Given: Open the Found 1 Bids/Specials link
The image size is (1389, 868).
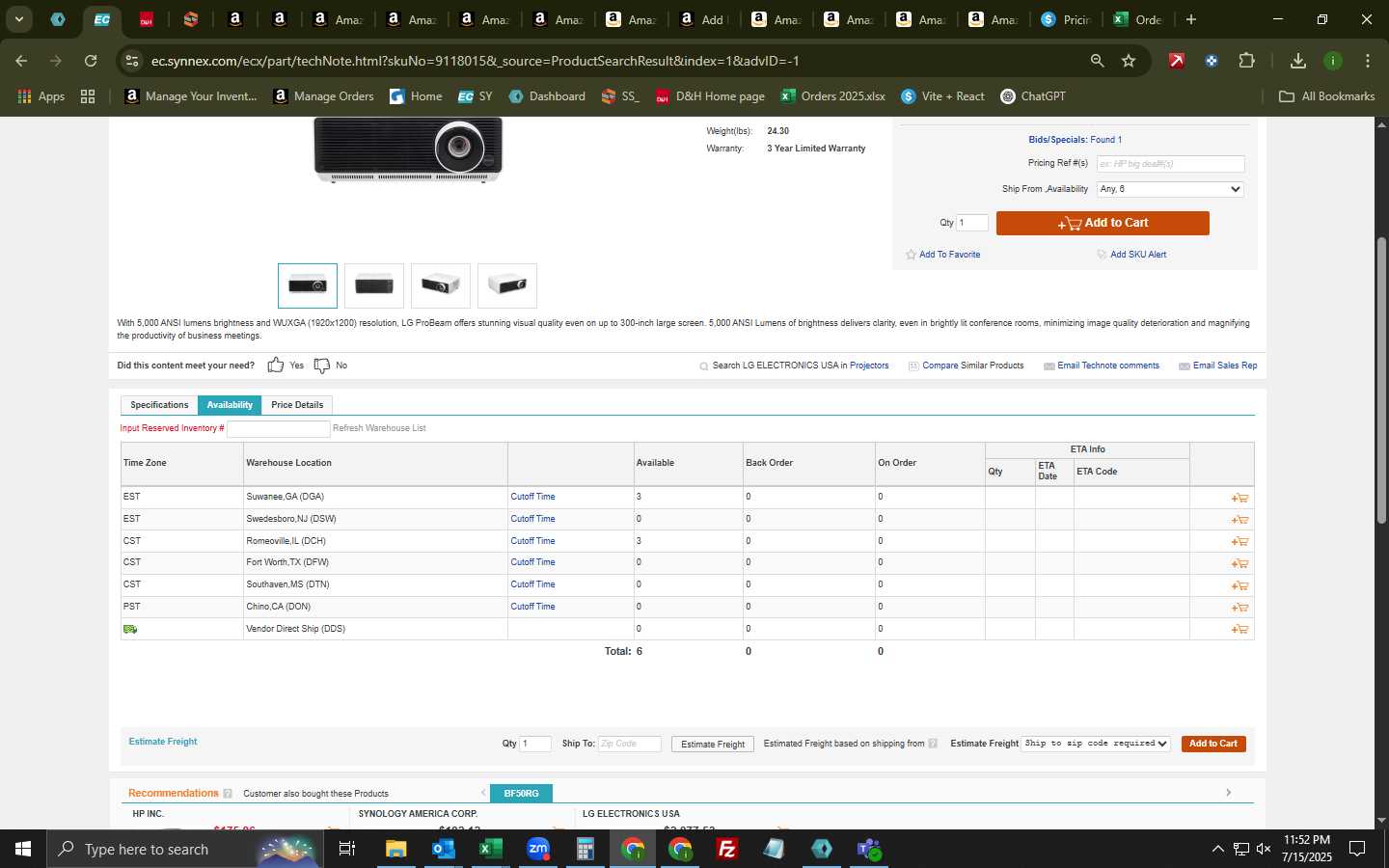Looking at the screenshot, I should tap(1105, 140).
